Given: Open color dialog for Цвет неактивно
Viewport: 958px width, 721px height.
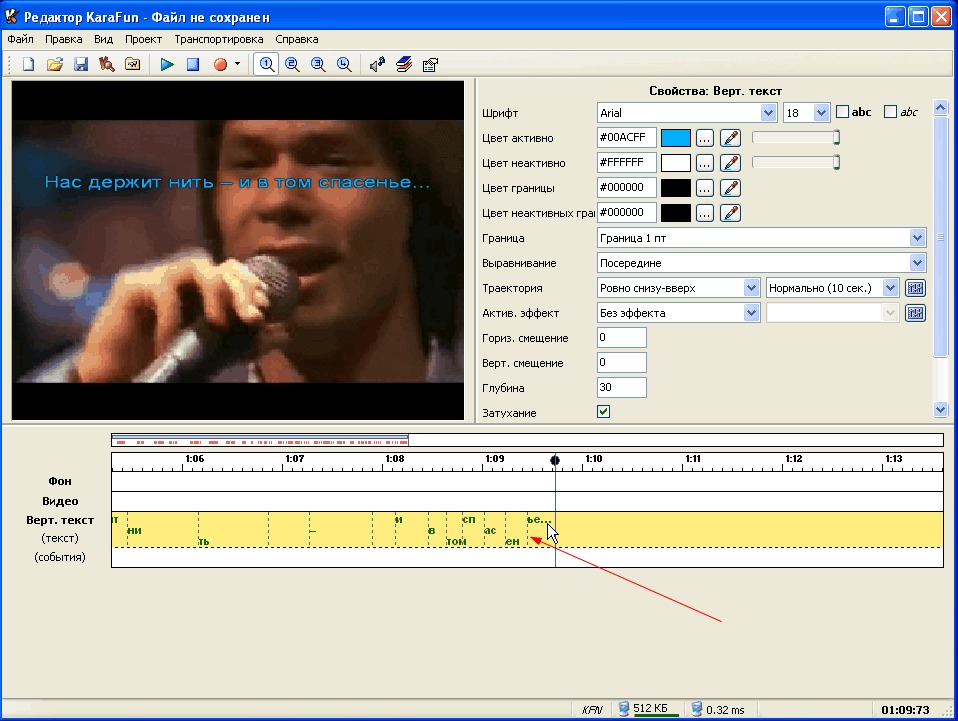Looking at the screenshot, I should [704, 163].
